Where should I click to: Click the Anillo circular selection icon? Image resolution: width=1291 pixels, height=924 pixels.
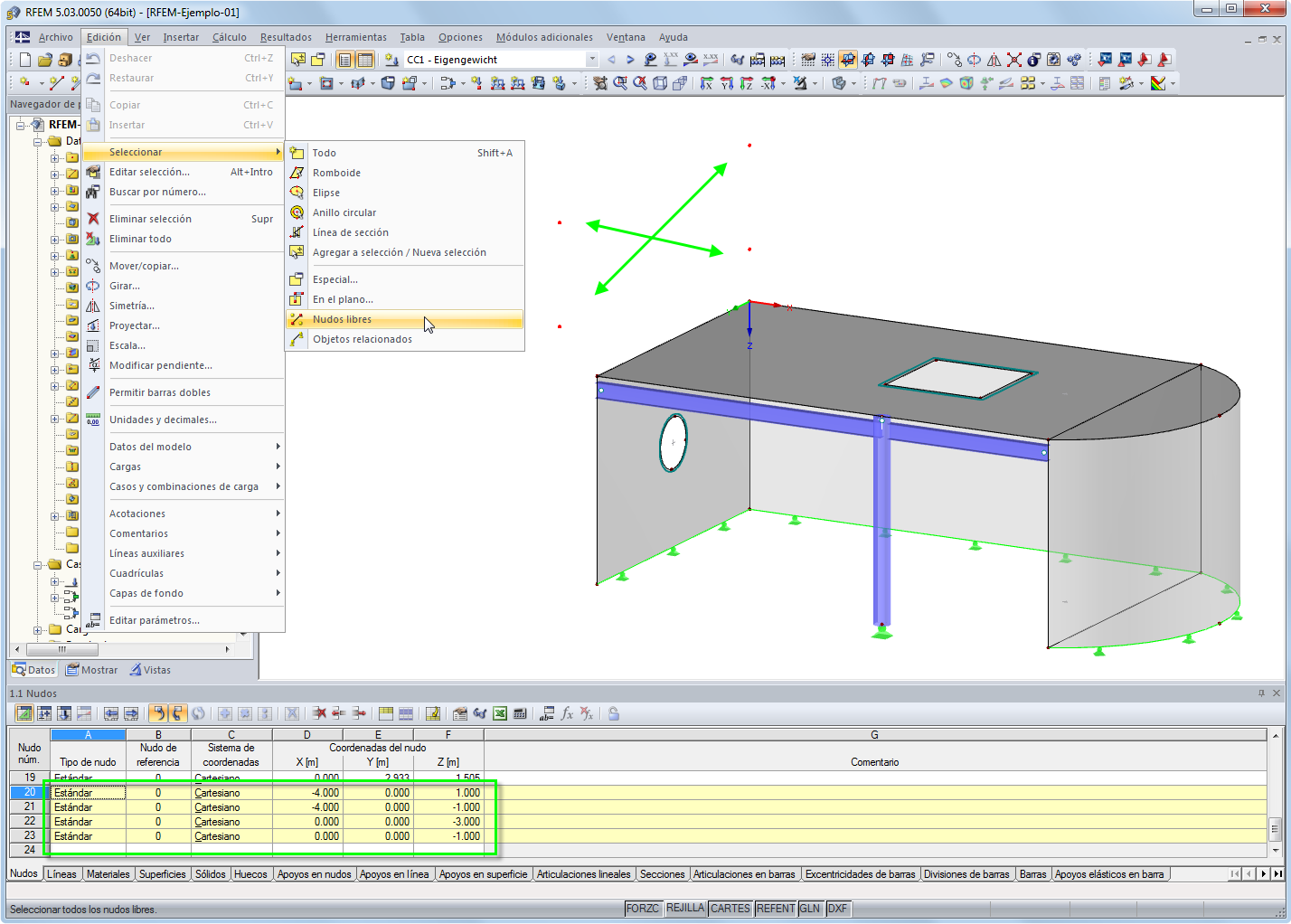(x=297, y=212)
